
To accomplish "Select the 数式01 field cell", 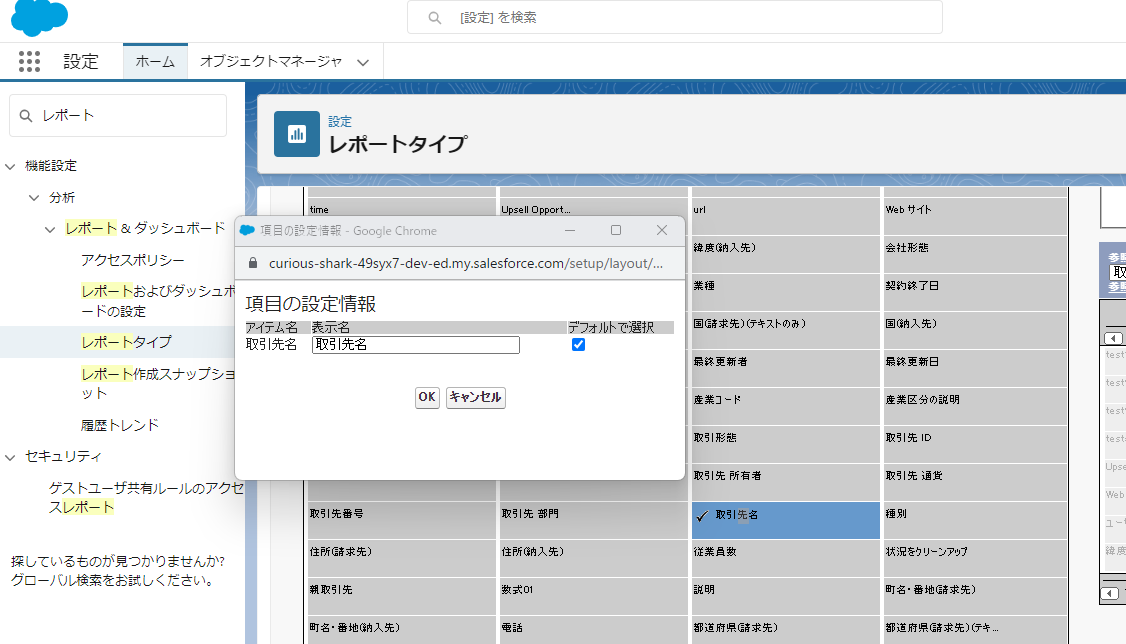I will point(593,596).
